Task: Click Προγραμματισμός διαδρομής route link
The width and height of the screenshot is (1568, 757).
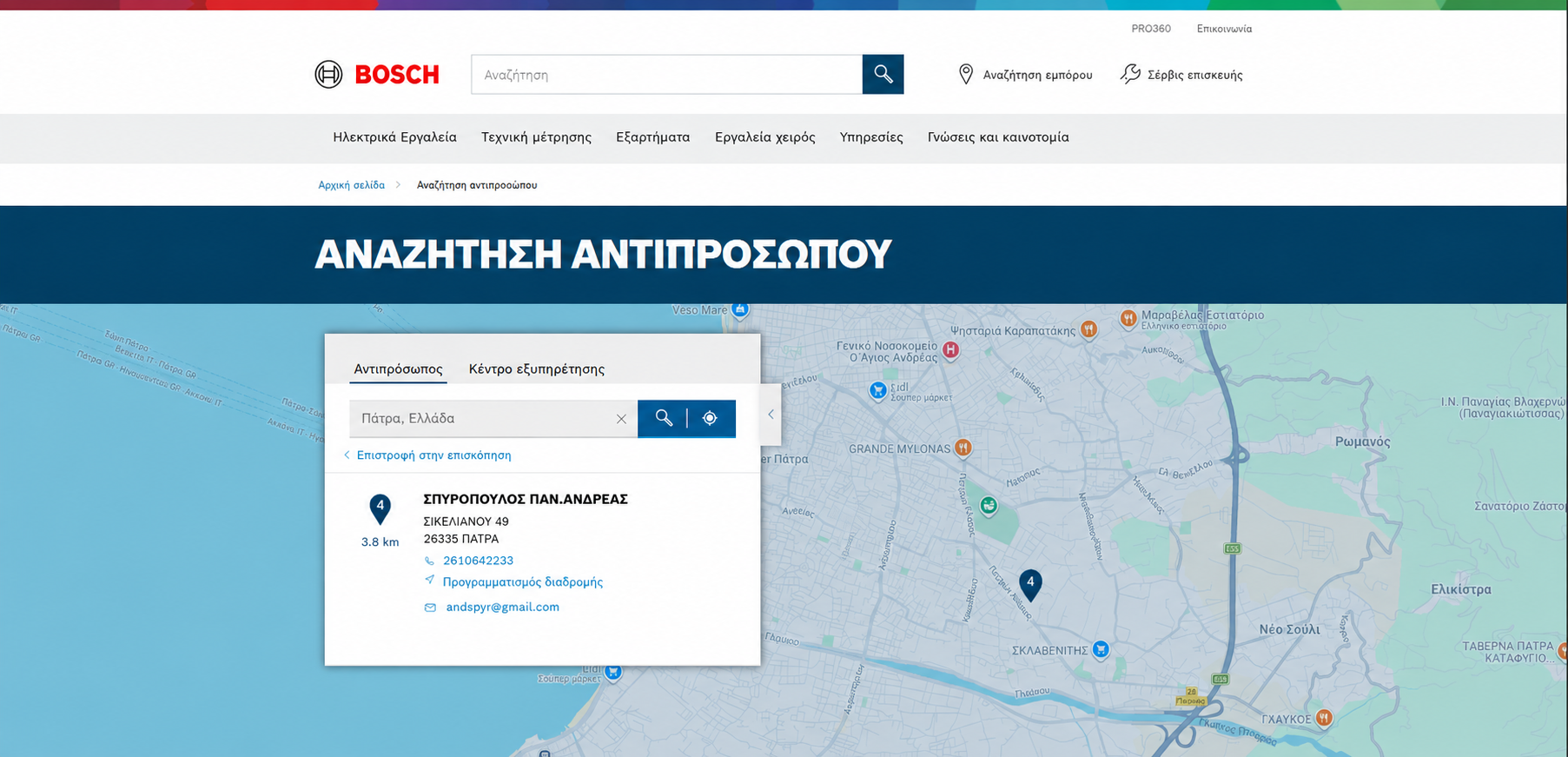Action: point(522,582)
